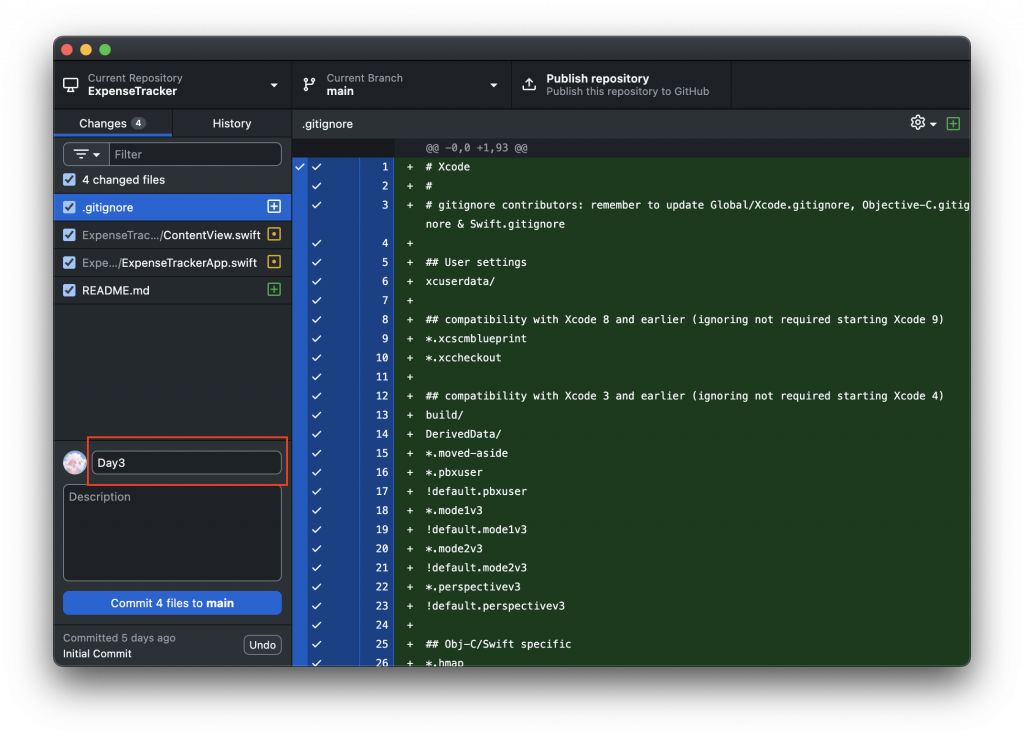Screen dimensions: 1024x737
Task: Toggle checkmark for diff line 12
Action: (x=317, y=396)
